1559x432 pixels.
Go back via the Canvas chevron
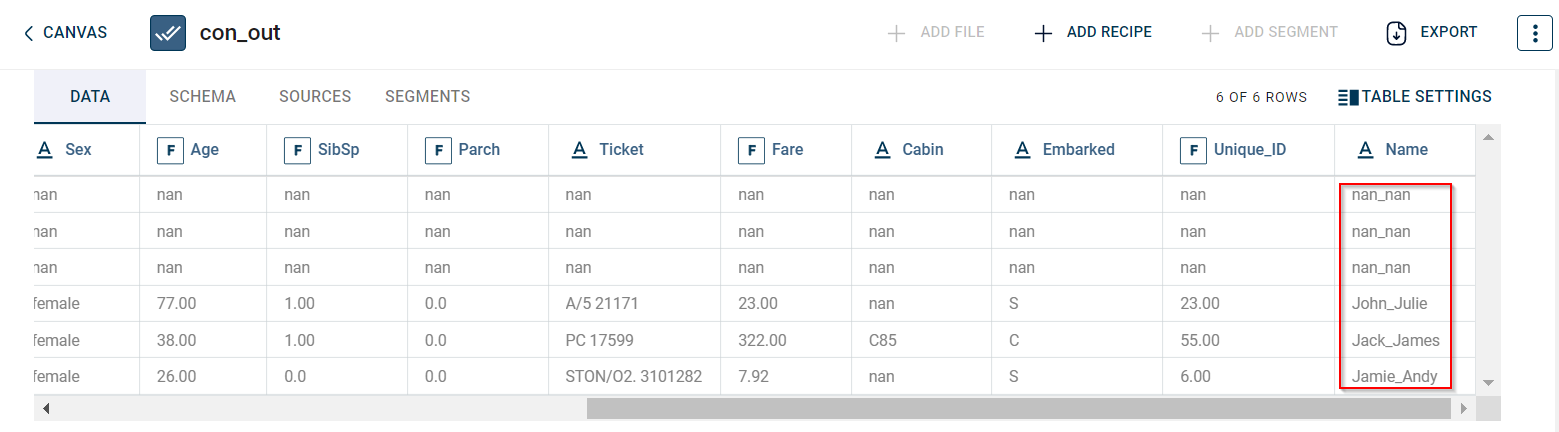coord(29,33)
